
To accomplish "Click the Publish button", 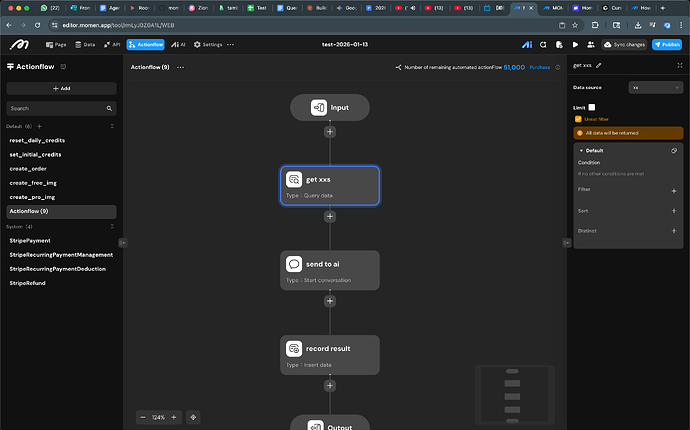I will tap(666, 45).
